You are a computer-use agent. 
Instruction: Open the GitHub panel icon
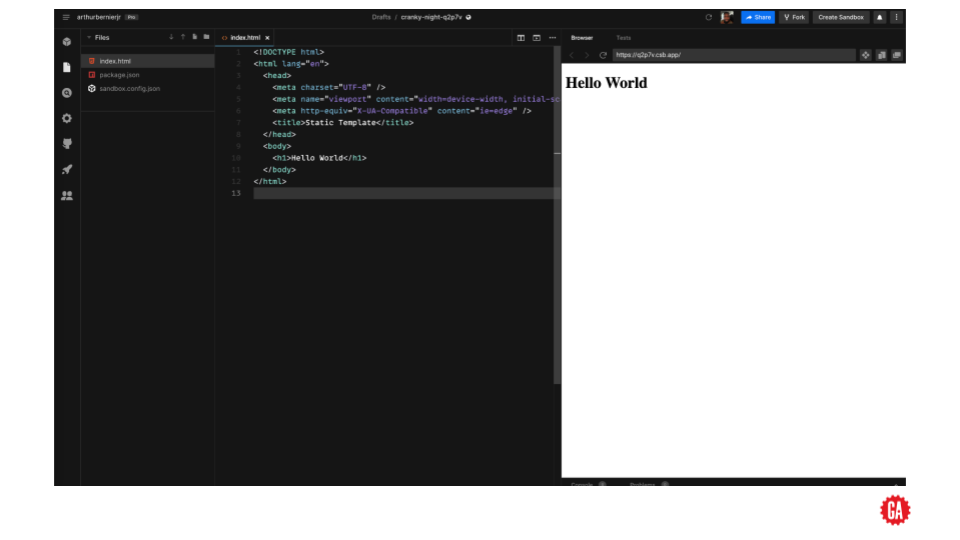pos(67,144)
